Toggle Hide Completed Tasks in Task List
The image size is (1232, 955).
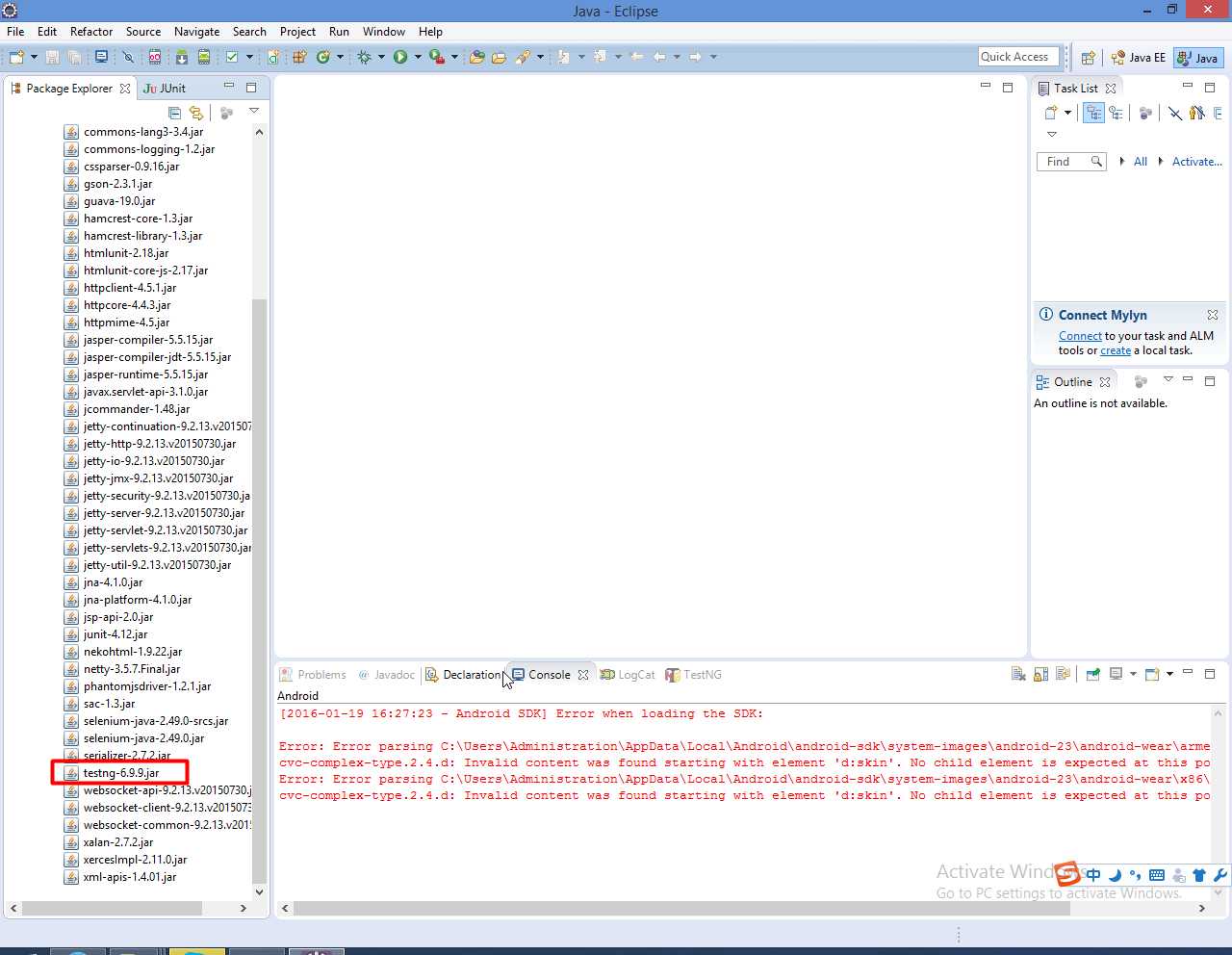point(1174,113)
